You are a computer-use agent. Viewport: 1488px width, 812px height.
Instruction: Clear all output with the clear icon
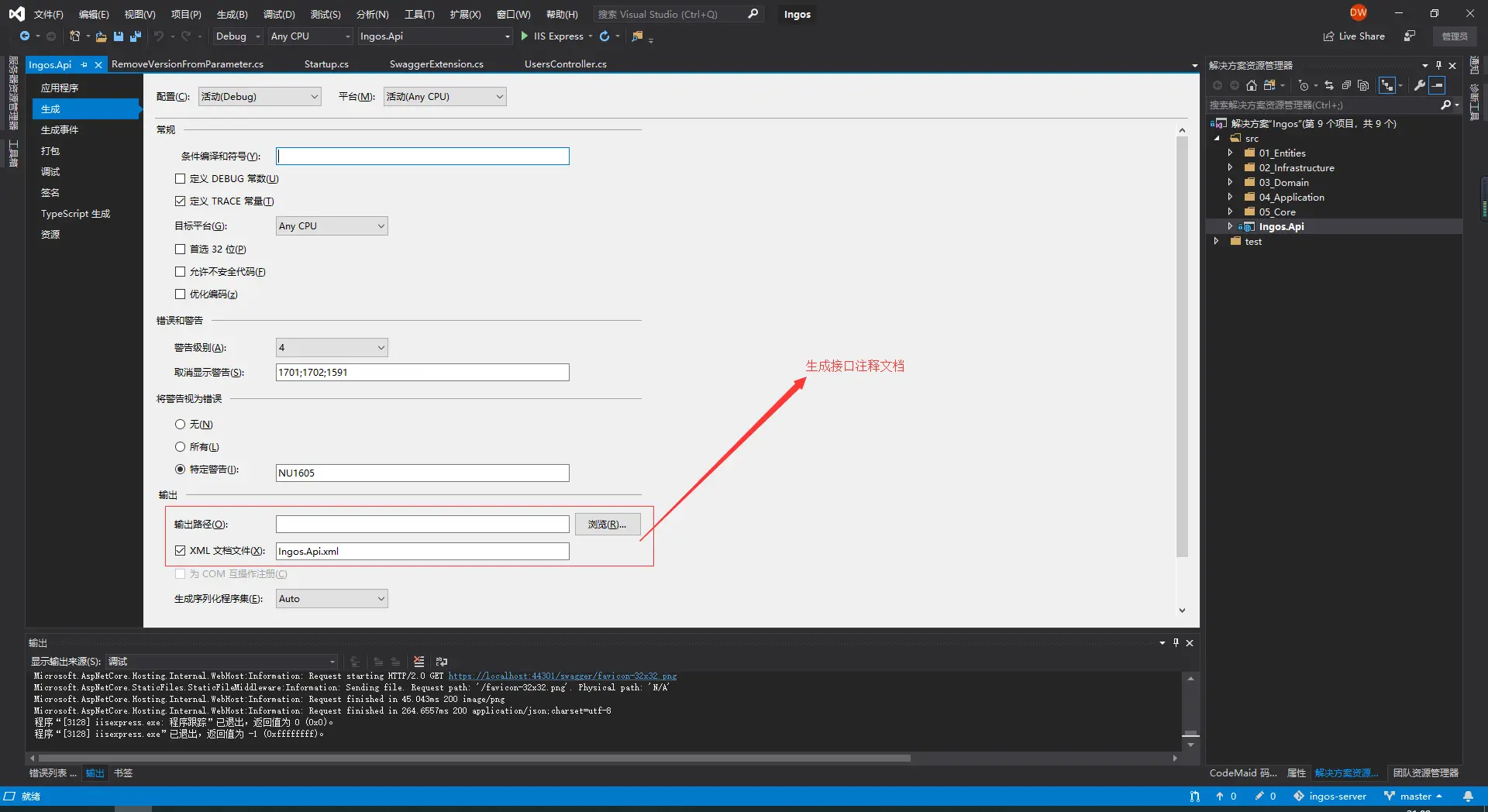(x=419, y=662)
